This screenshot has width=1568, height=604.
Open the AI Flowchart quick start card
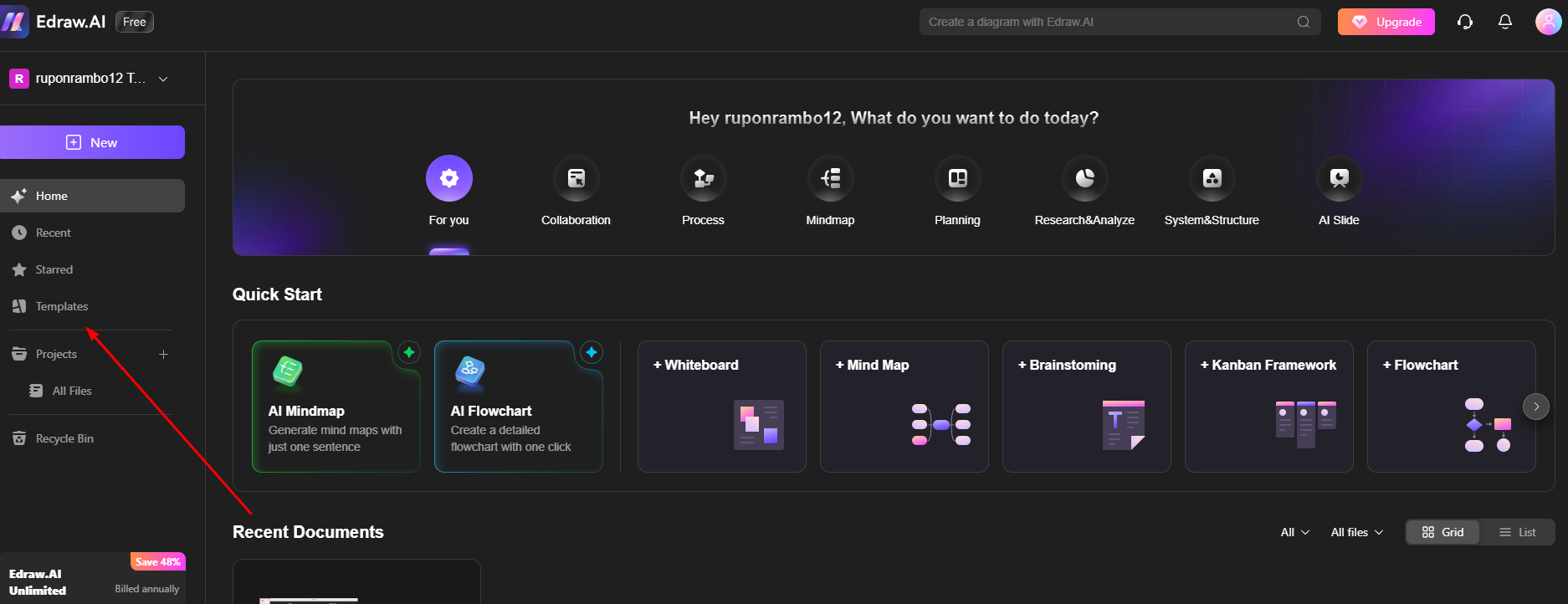pos(518,407)
